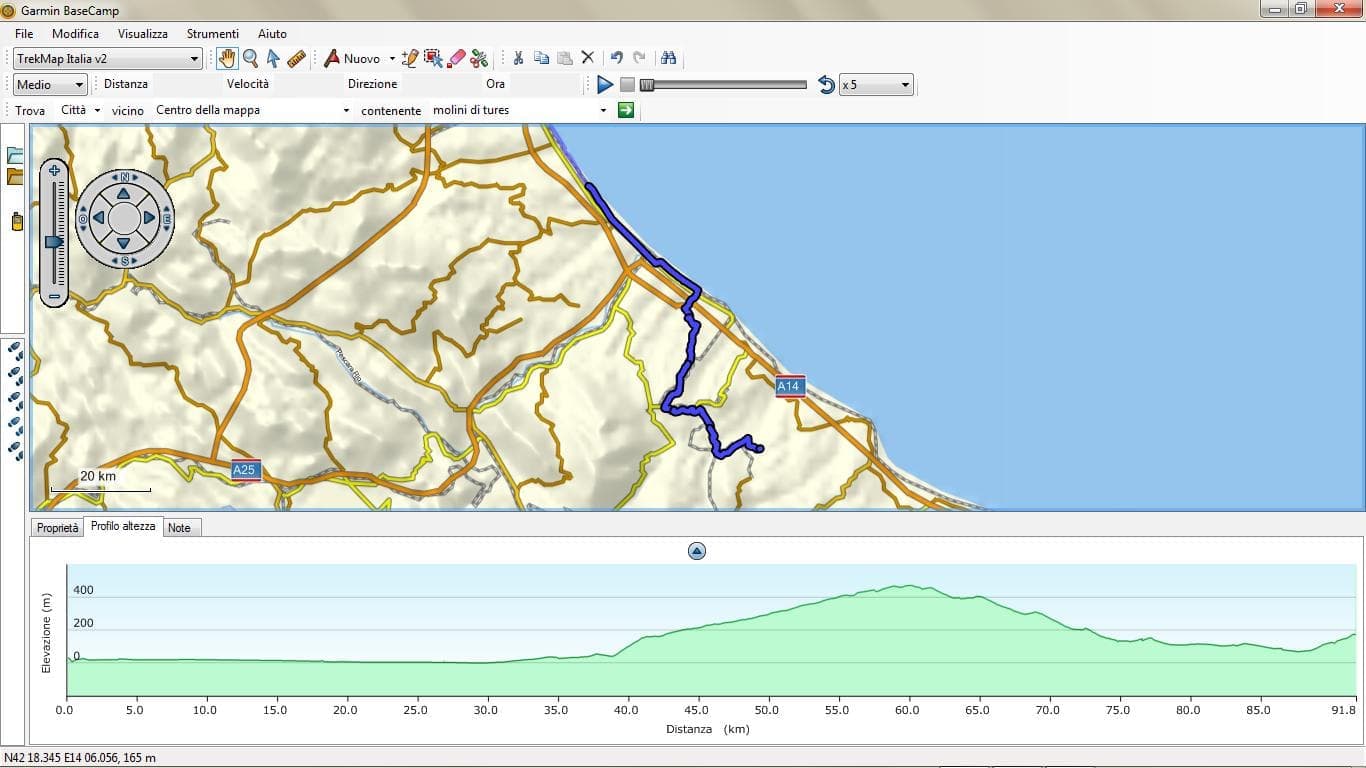Image resolution: width=1366 pixels, height=768 pixels.
Task: Click the Cut icon in toolbar
Action: coord(518,58)
